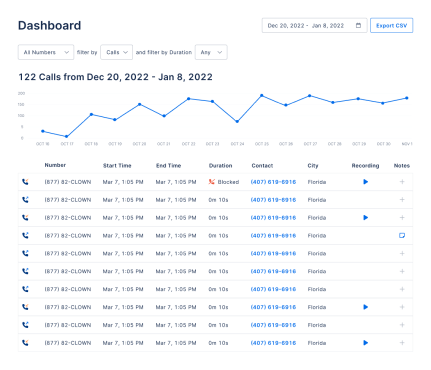
Task: Open the Calls filter dropdown
Action: click(116, 52)
